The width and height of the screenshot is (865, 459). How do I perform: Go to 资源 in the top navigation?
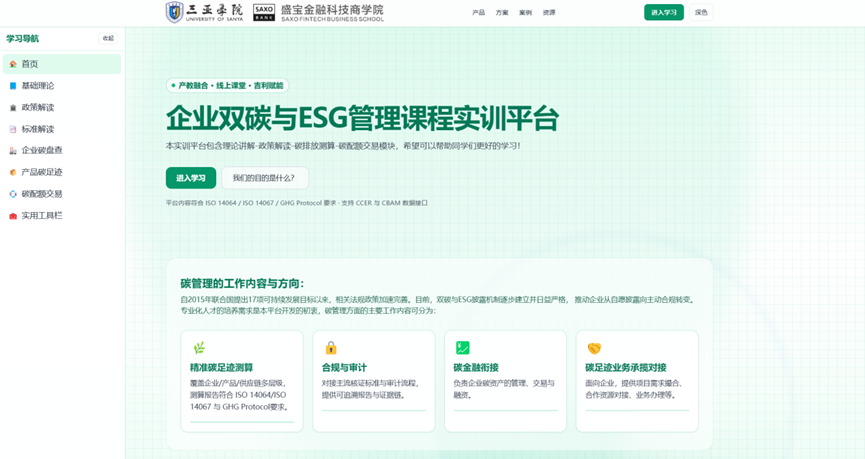[x=549, y=13]
